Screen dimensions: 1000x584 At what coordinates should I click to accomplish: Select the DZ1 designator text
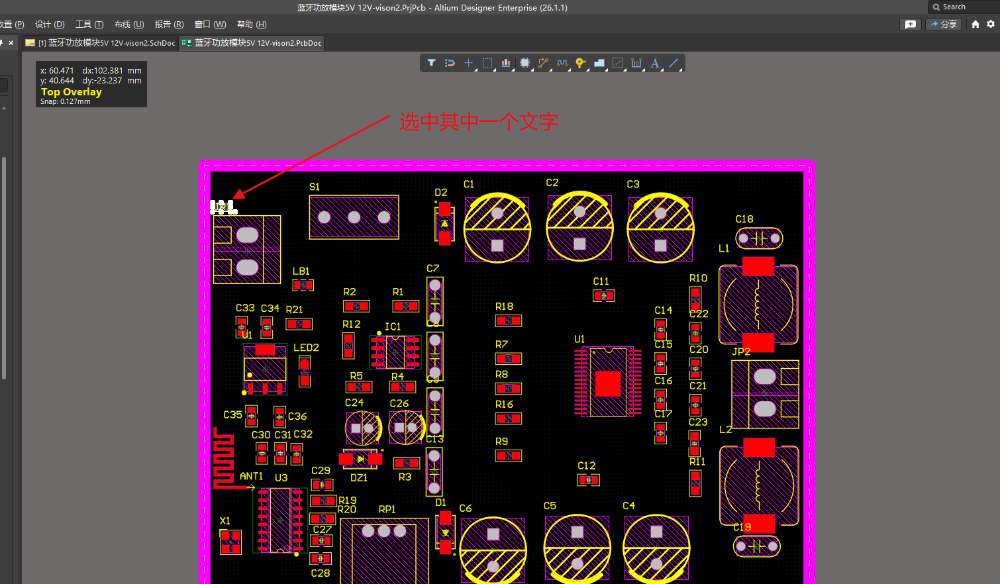click(359, 478)
